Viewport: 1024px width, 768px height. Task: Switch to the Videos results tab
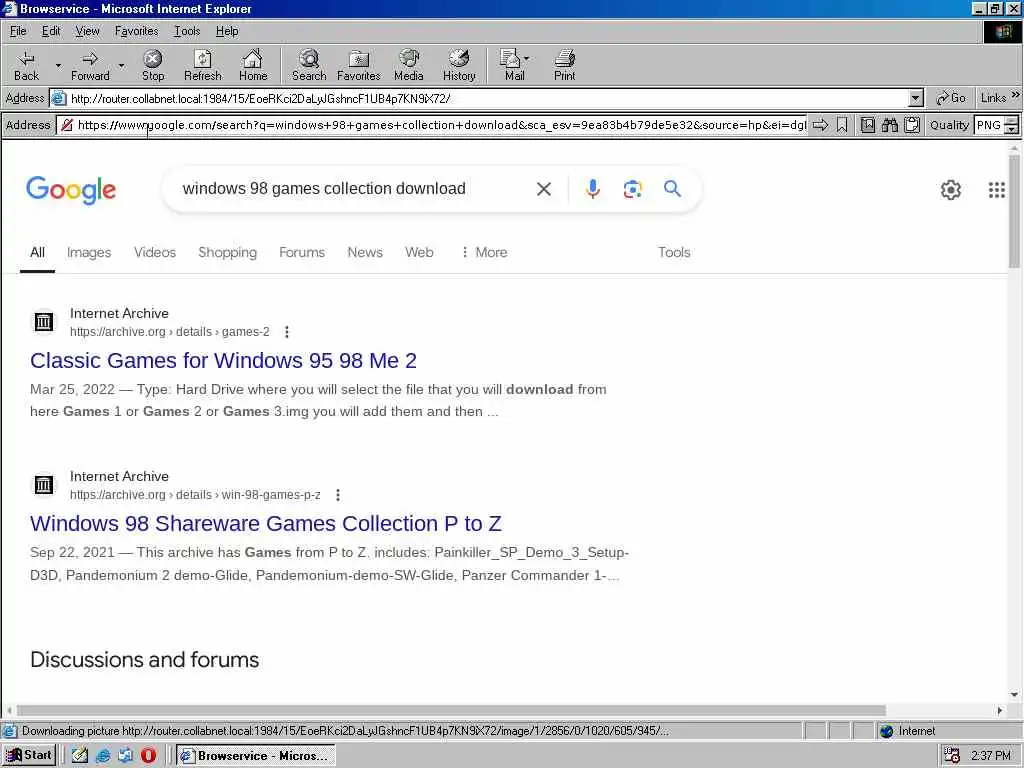(x=155, y=252)
